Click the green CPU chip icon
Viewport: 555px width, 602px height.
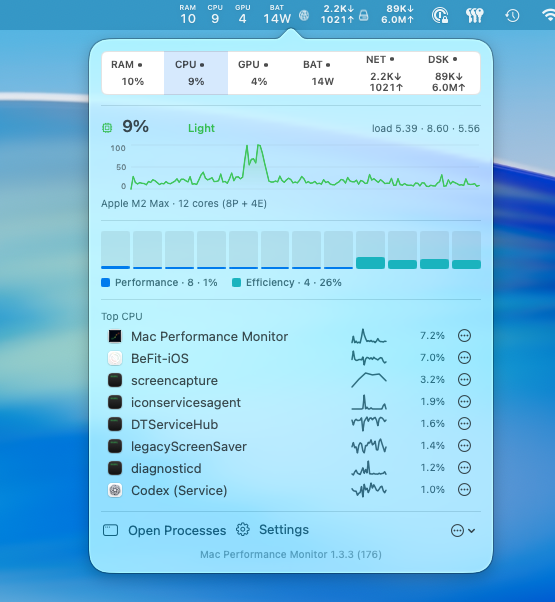(107, 128)
